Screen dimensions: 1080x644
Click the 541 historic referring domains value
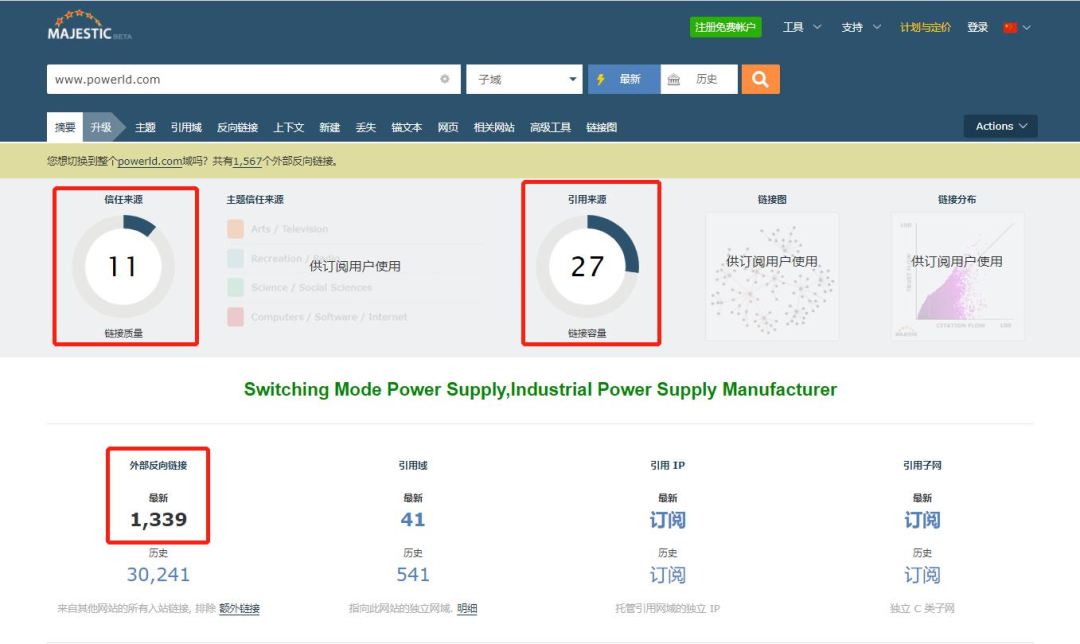413,574
